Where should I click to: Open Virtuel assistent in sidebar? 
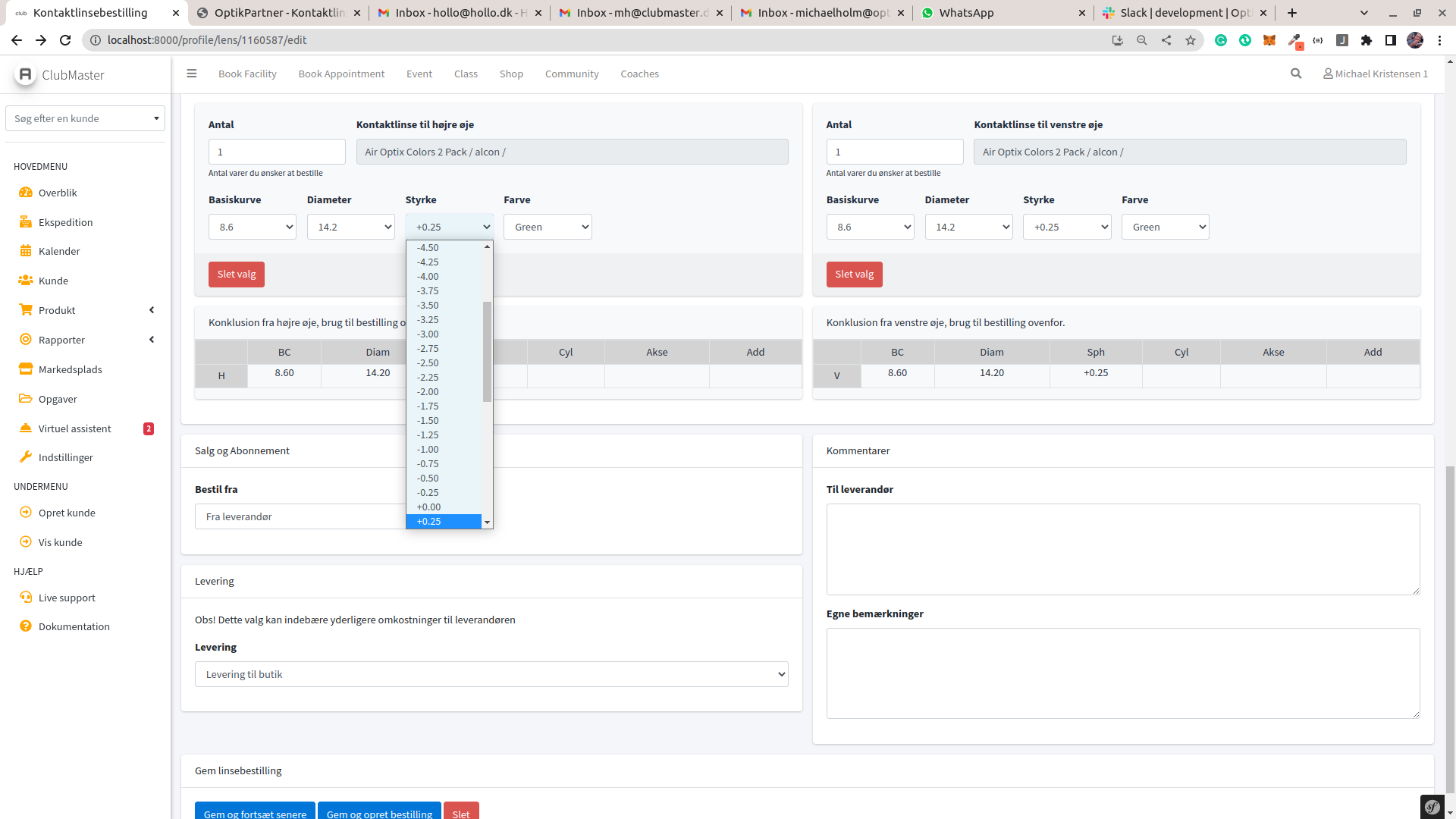(74, 428)
